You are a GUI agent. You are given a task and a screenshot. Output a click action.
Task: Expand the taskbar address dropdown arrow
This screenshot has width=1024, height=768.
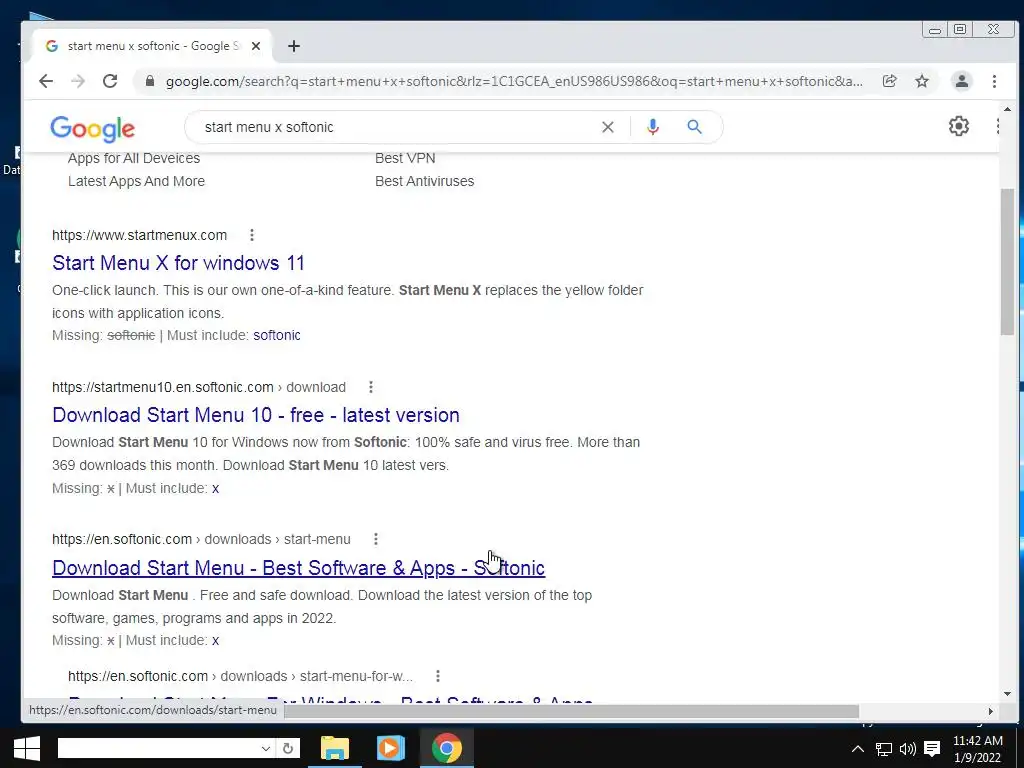tap(265, 748)
